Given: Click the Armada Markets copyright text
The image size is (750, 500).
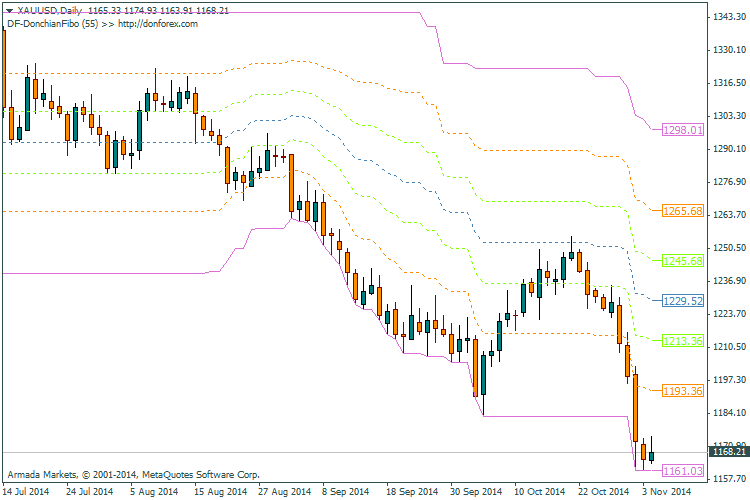Looking at the screenshot, I should pos(133,473).
